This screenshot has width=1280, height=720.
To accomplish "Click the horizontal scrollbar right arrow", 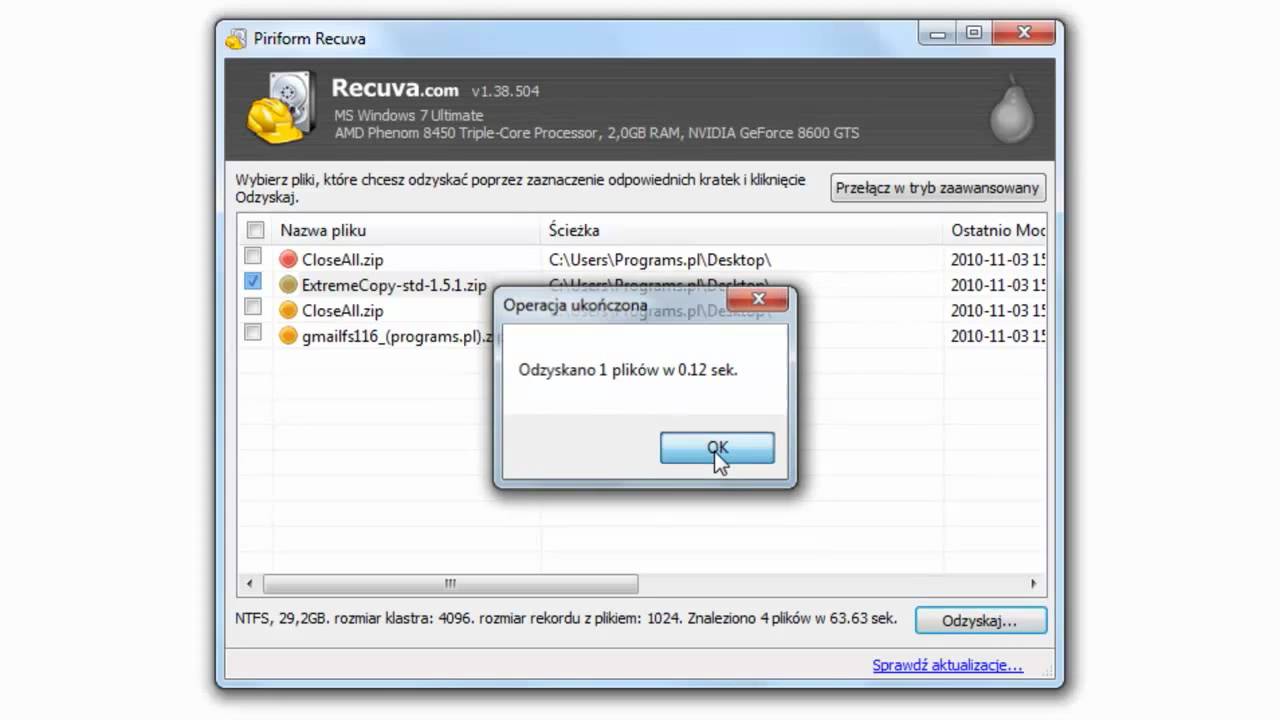I will (x=1034, y=583).
